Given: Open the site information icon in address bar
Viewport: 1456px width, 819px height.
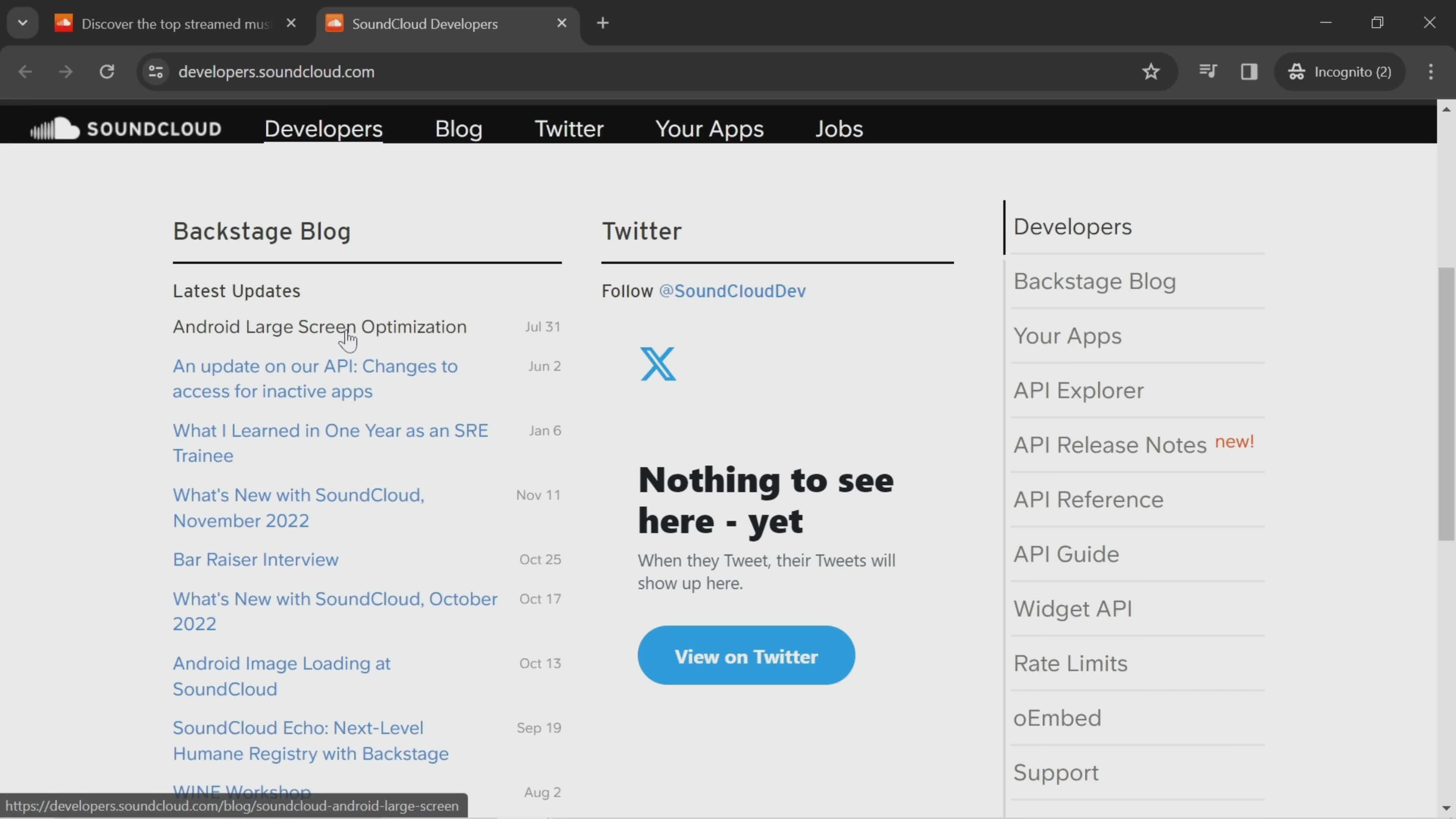Looking at the screenshot, I should click(x=155, y=72).
